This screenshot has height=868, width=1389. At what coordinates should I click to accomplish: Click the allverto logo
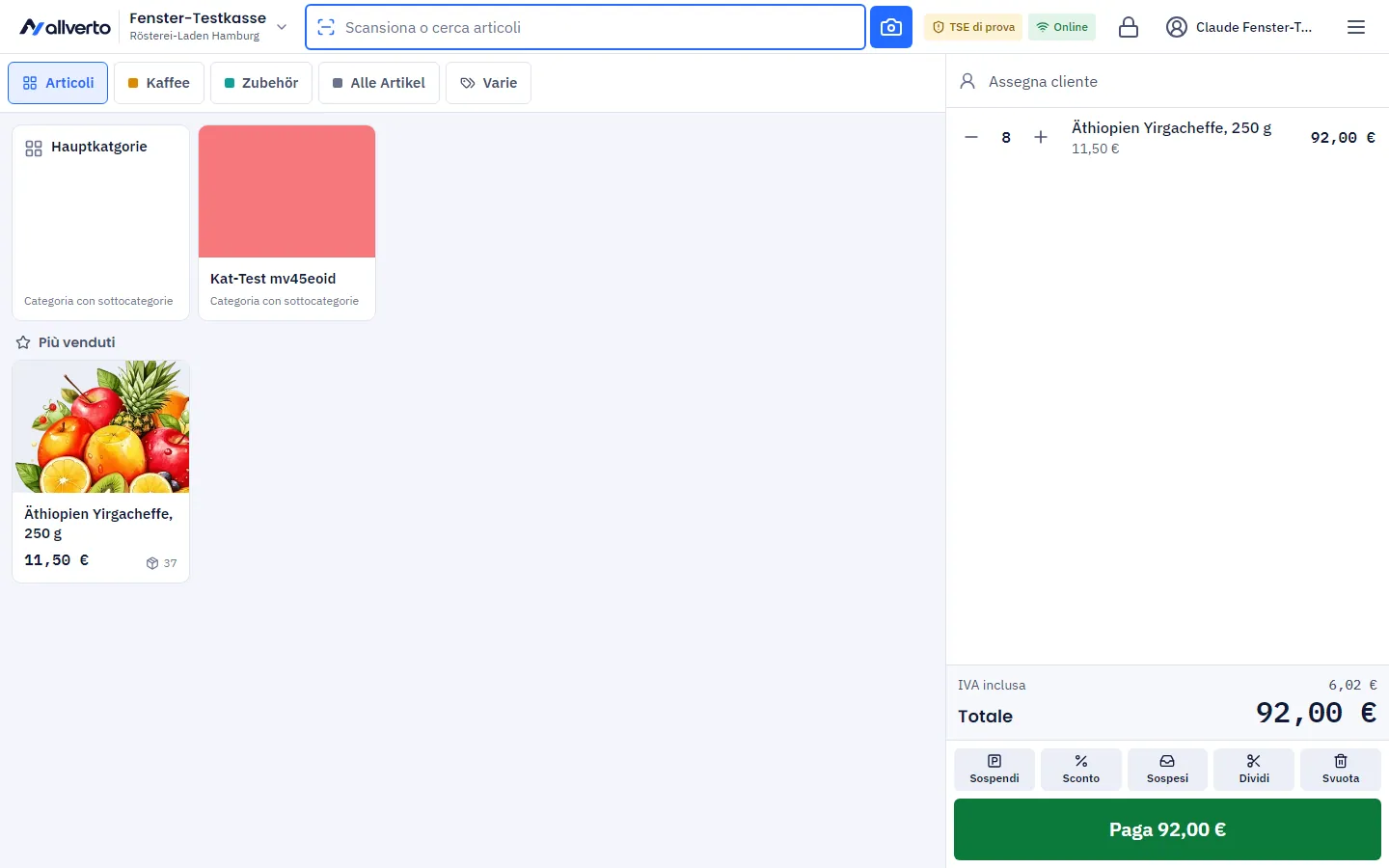(x=66, y=27)
